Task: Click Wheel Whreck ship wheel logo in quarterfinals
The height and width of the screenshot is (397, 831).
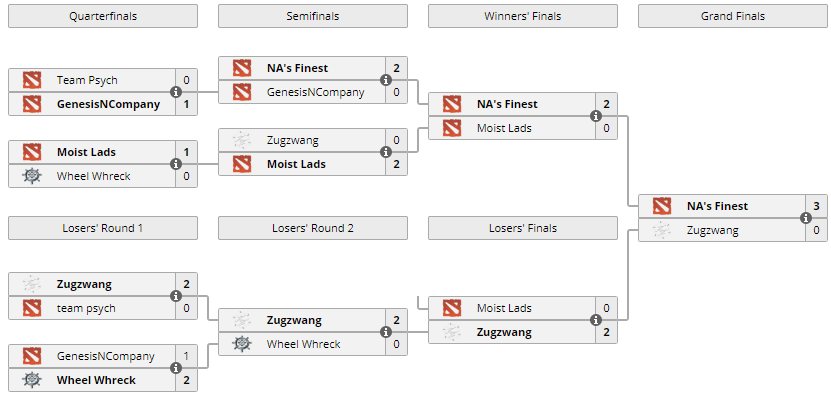Action: 32,176
